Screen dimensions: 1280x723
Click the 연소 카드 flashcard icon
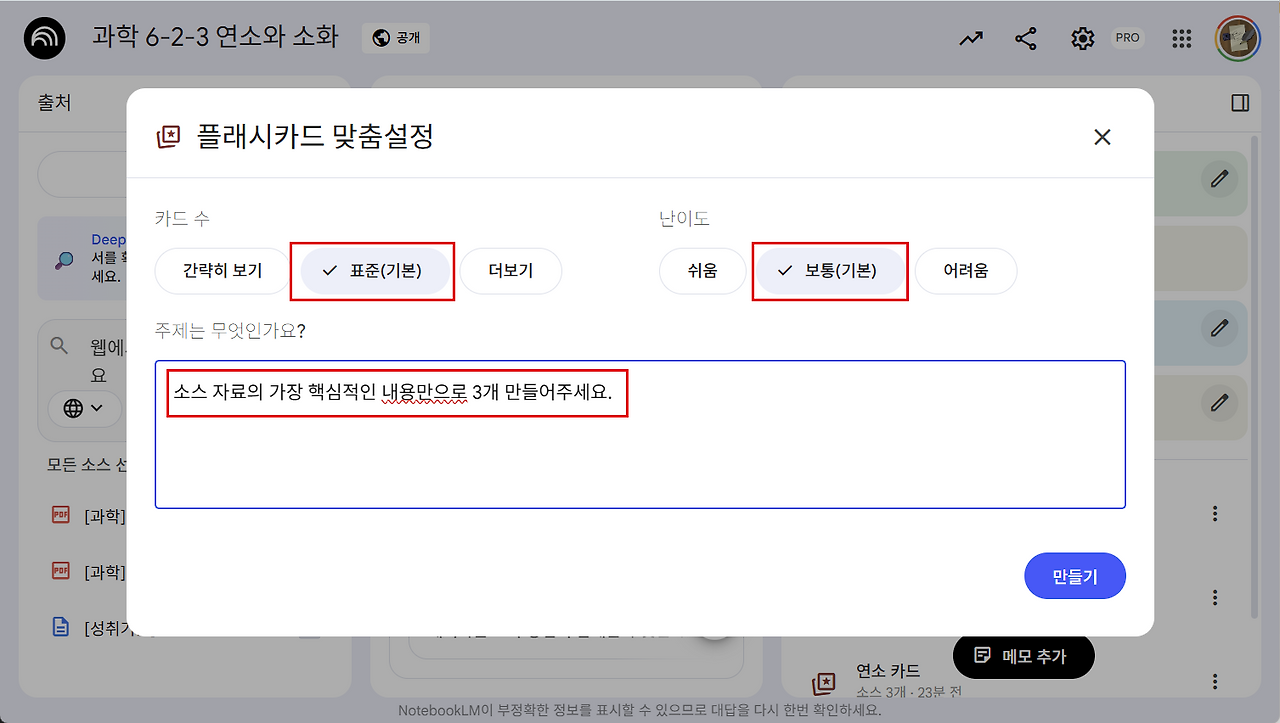824,683
